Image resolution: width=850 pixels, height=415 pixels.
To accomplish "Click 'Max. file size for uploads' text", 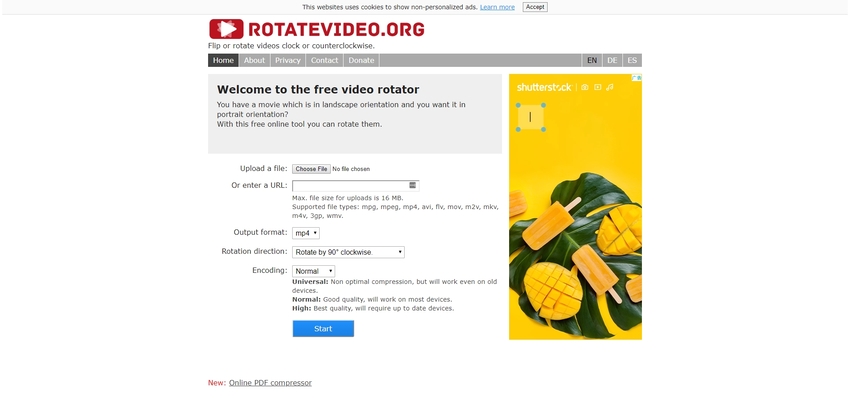I will point(347,198).
